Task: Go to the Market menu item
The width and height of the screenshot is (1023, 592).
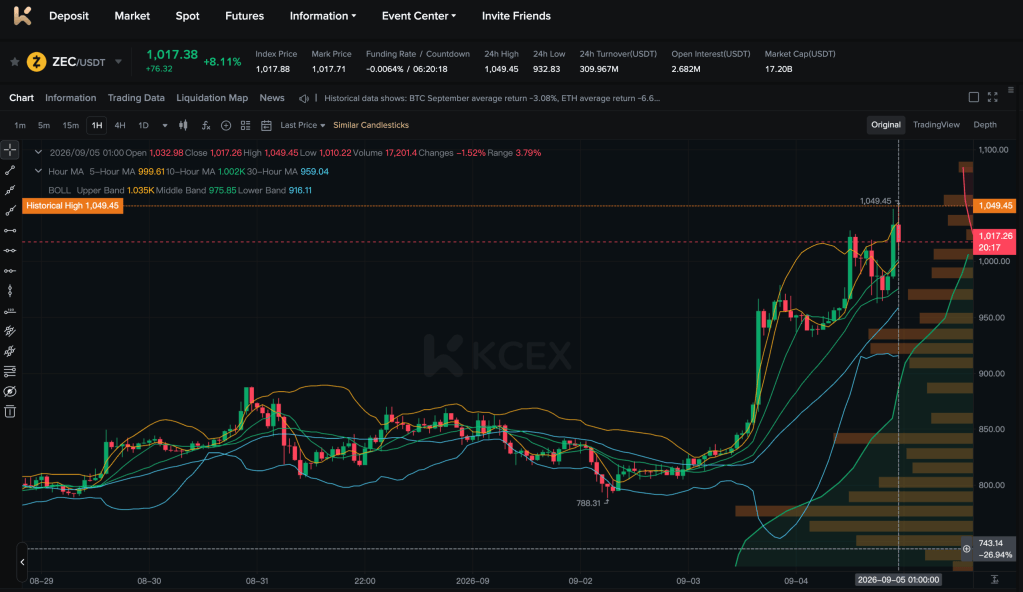Action: (x=132, y=16)
